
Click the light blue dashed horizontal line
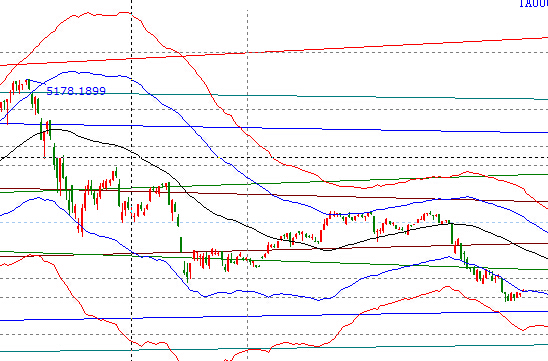[274, 222]
